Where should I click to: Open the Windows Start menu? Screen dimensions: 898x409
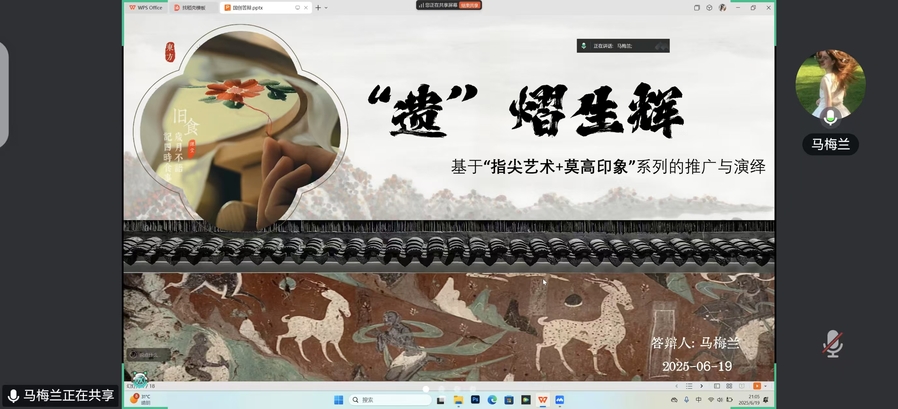[337, 400]
